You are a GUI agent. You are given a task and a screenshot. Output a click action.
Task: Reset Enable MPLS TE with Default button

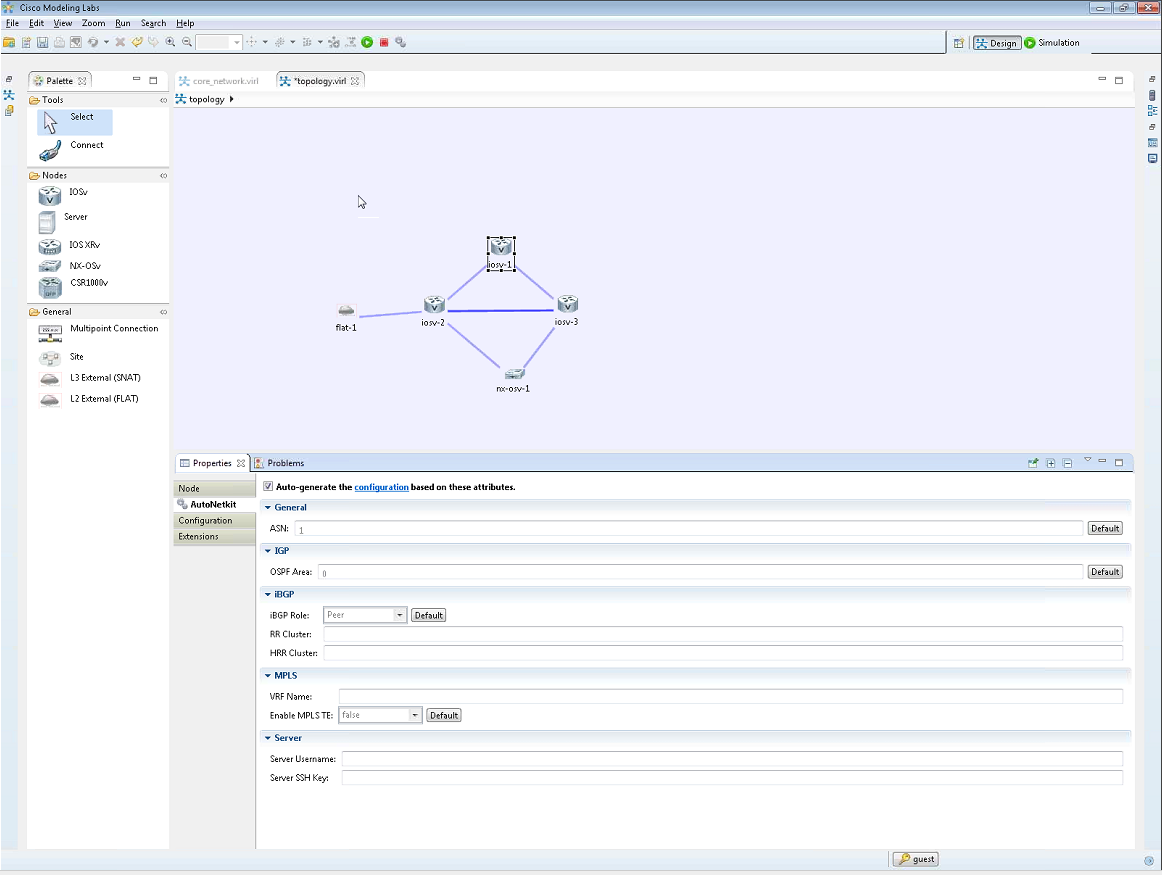tap(444, 715)
